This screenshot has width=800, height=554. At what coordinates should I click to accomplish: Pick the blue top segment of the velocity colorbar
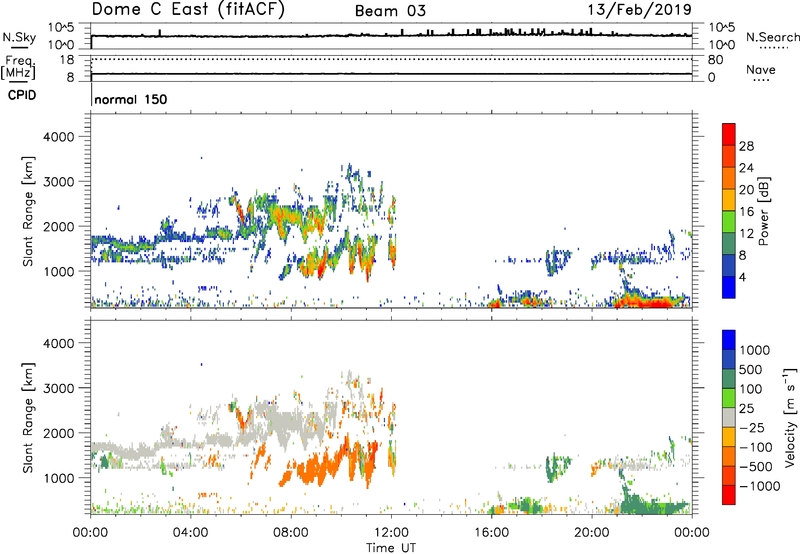coord(729,340)
